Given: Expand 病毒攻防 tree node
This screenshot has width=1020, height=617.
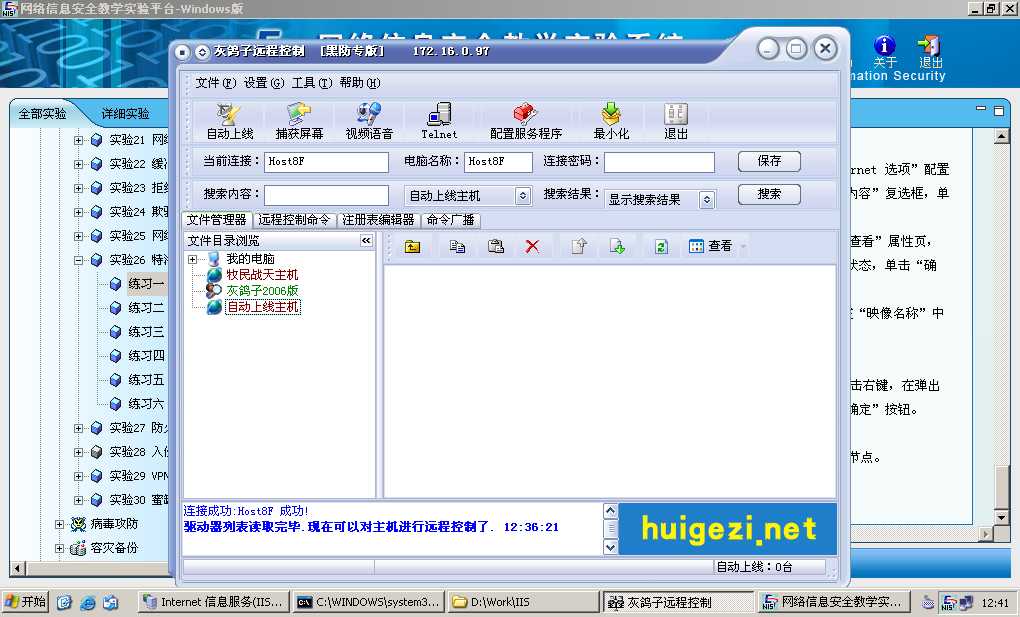Looking at the screenshot, I should coord(59,524).
